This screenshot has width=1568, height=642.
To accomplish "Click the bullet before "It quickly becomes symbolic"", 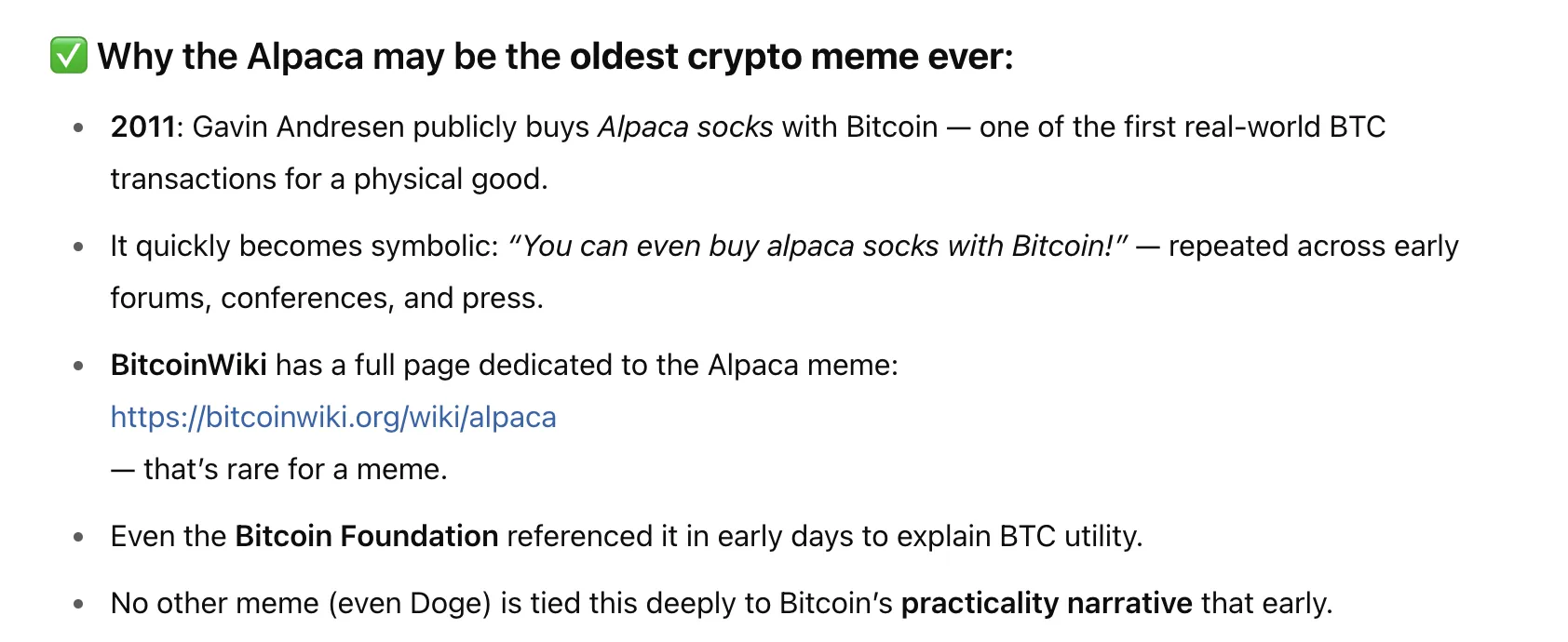I will pos(79,247).
